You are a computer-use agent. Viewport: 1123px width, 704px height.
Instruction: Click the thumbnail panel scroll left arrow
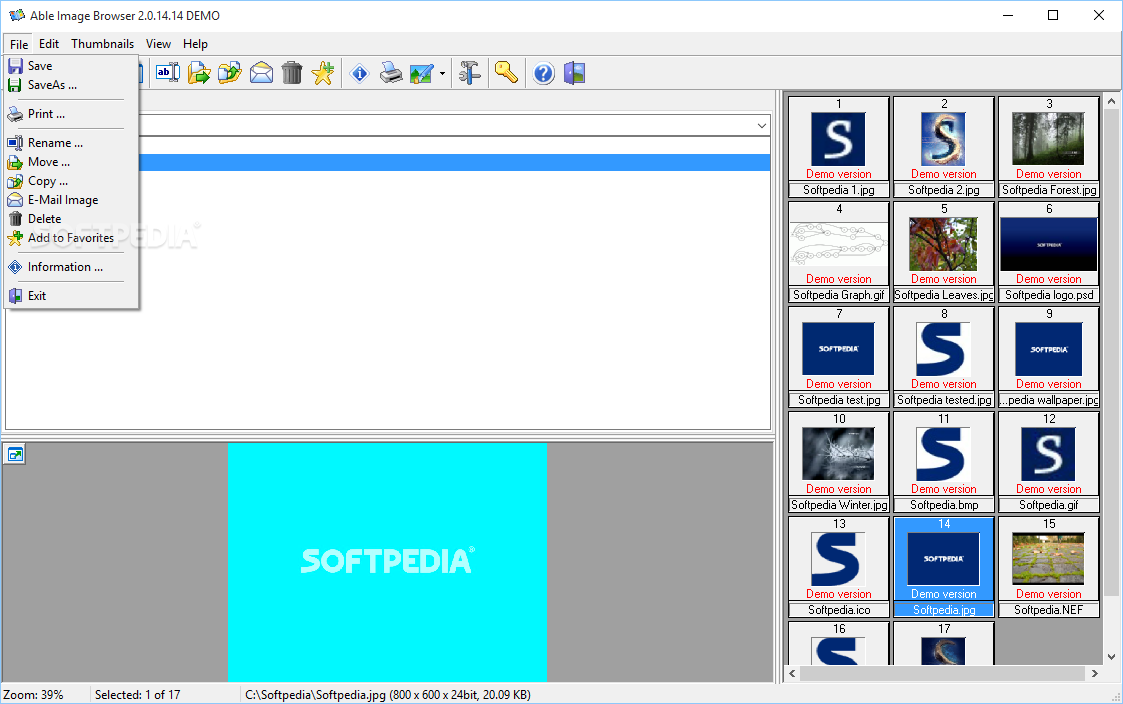(x=792, y=673)
